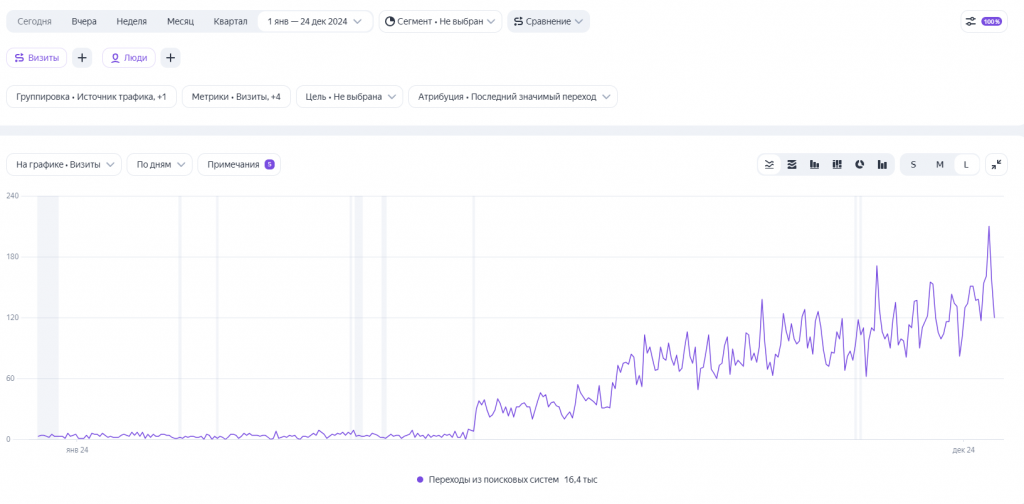Click the shaded note marker at chart start
Image resolution: width=1024 pixels, height=504 pixels.
[x=48, y=317]
